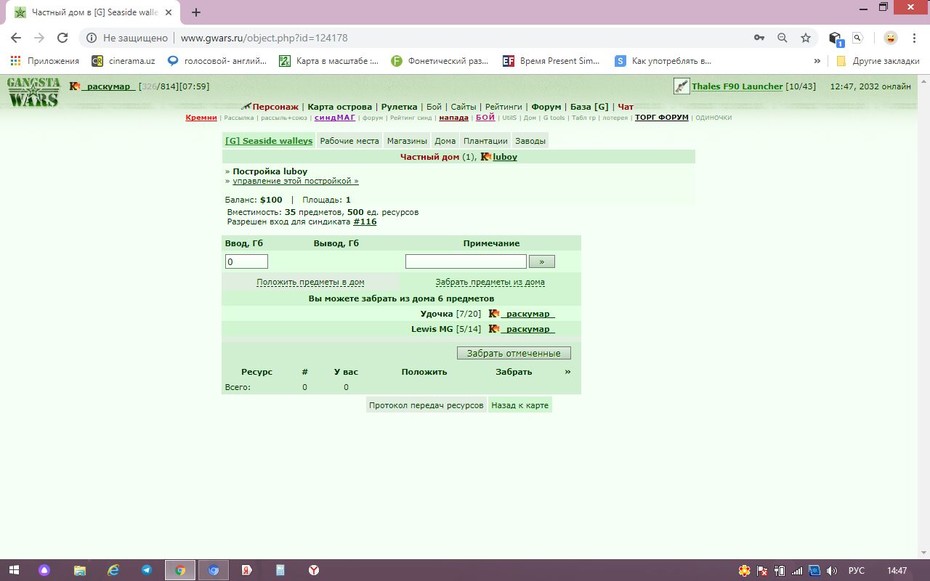This screenshot has height=581, width=930.
Task: Click Положить предметы в дом
Action: pos(310,282)
